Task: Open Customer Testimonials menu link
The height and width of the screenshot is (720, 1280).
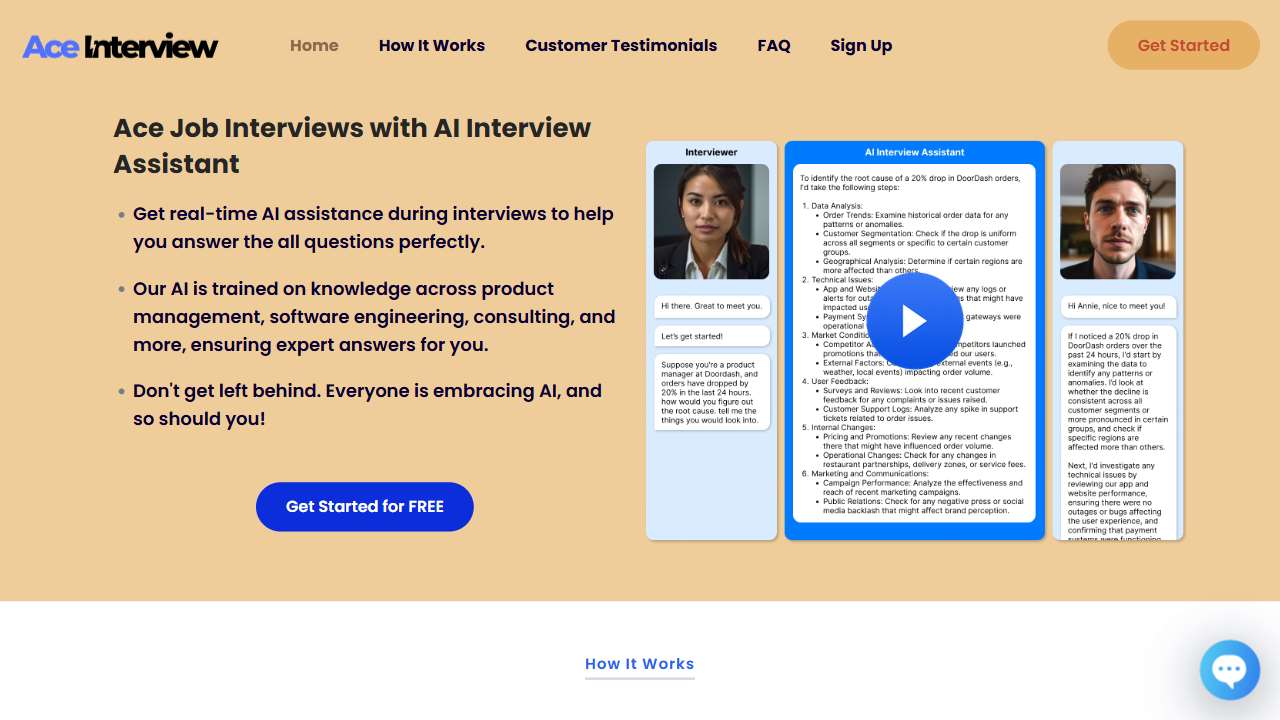Action: click(x=621, y=45)
